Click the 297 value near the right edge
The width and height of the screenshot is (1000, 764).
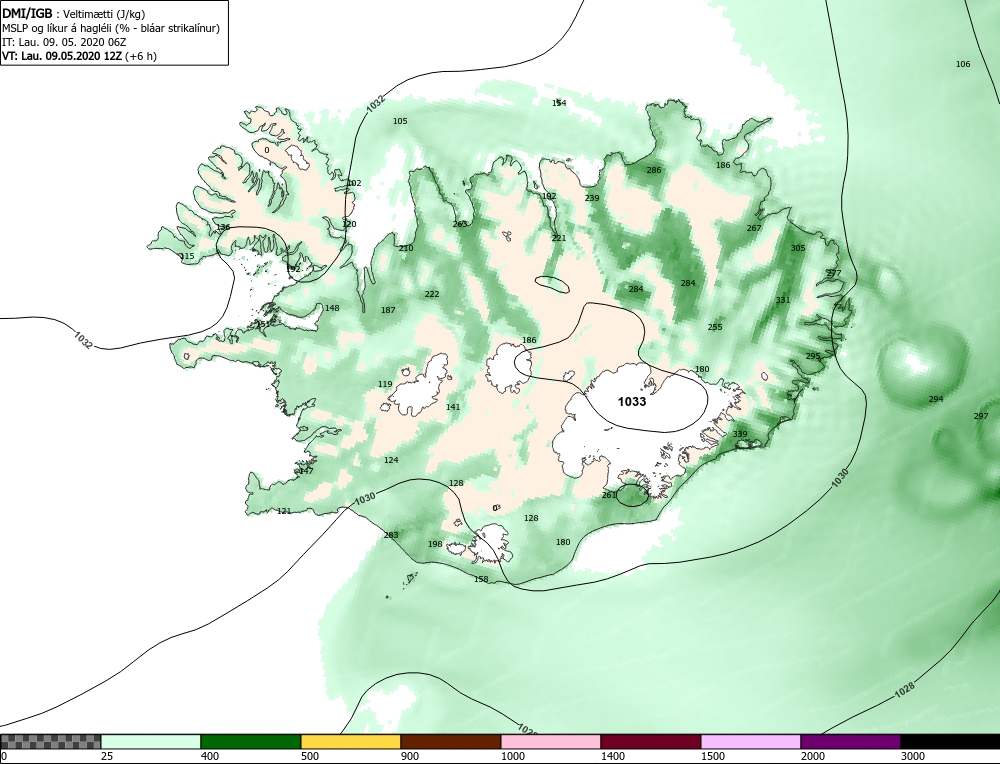[981, 416]
